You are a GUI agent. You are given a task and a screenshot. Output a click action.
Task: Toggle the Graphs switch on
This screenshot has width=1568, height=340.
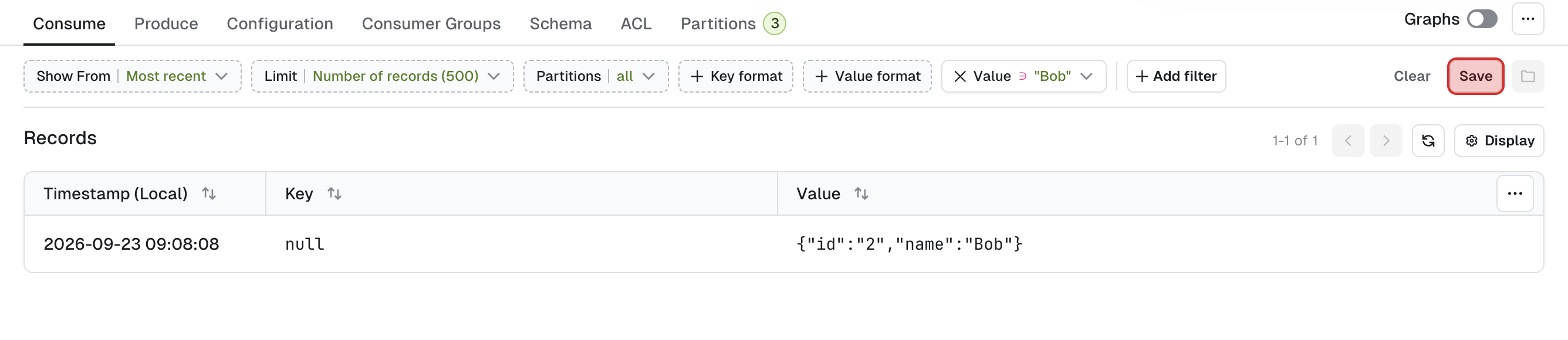1482,19
